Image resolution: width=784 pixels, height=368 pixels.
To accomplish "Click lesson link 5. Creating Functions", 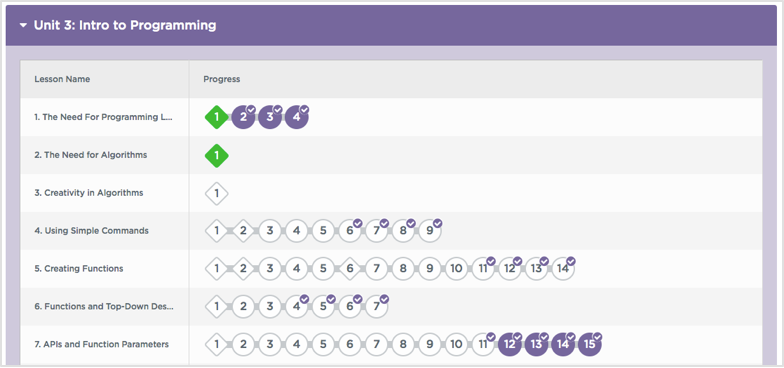I will point(78,269).
